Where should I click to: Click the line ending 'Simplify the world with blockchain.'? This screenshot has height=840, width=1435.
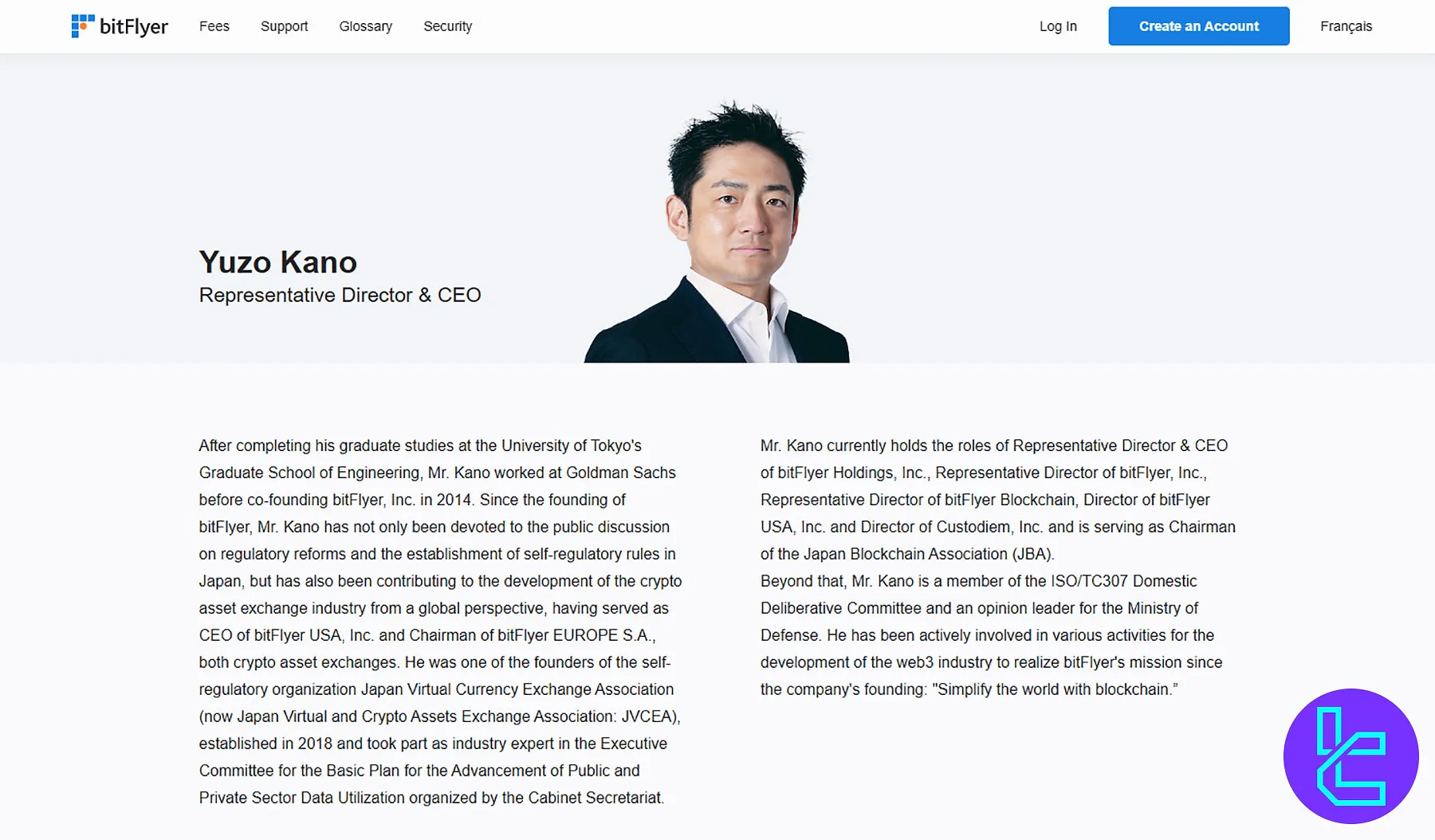[x=969, y=689]
